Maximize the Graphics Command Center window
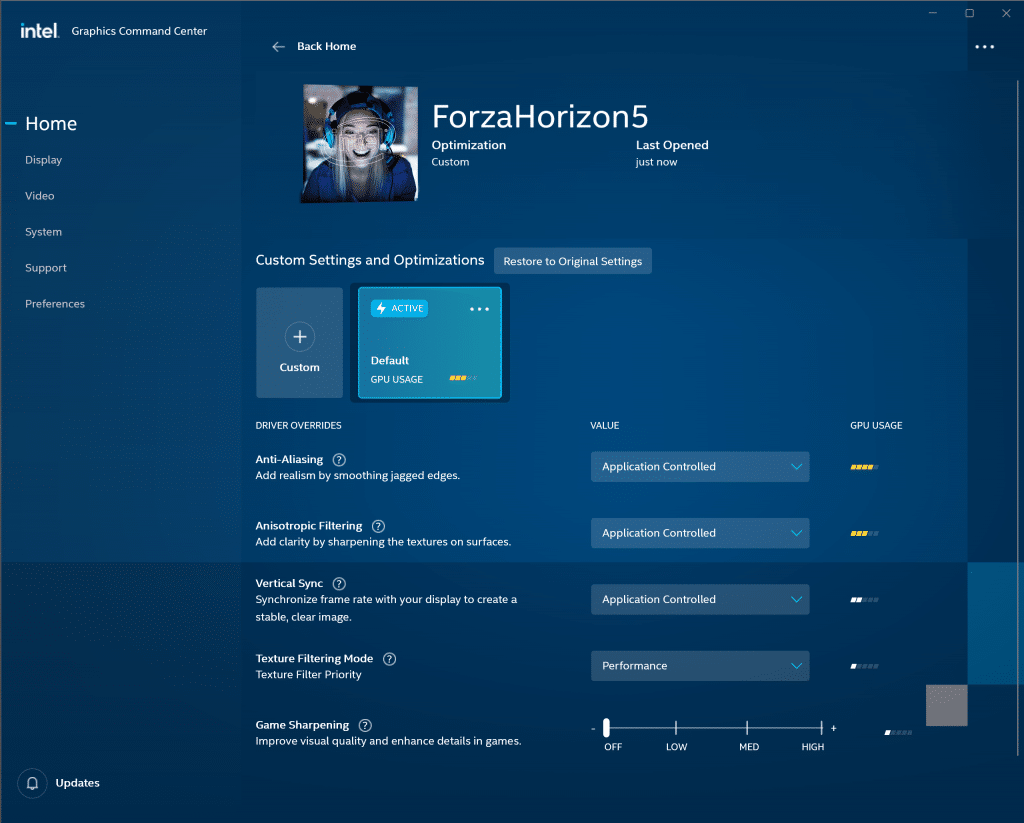The width and height of the screenshot is (1024, 823). click(970, 13)
